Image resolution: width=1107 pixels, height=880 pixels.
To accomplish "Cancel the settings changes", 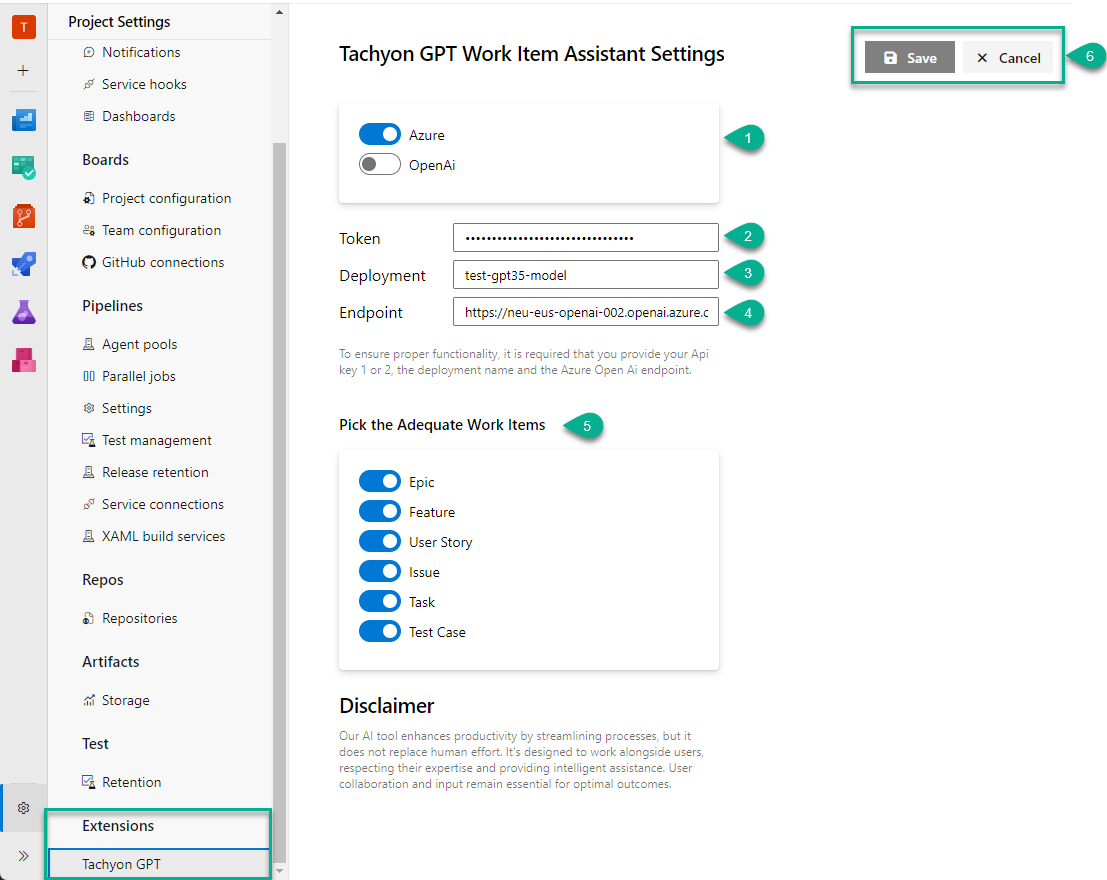I will [x=1008, y=58].
